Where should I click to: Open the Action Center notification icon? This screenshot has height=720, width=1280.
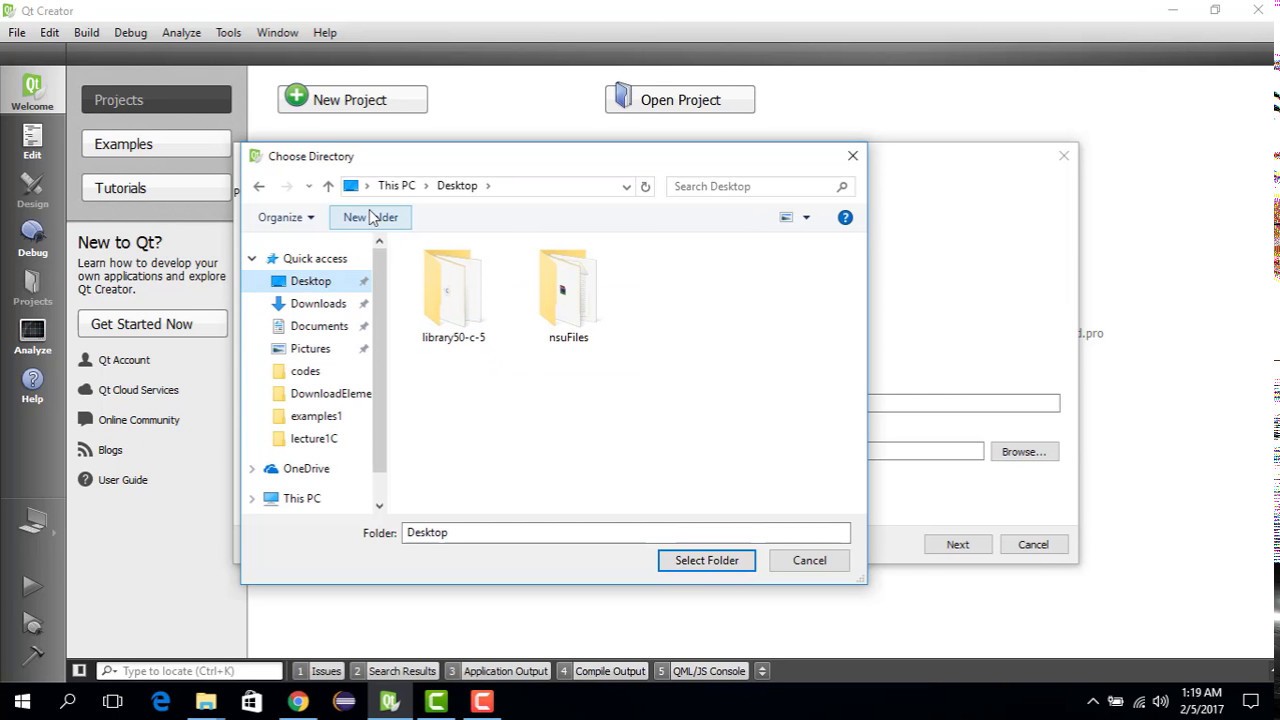click(x=1251, y=702)
